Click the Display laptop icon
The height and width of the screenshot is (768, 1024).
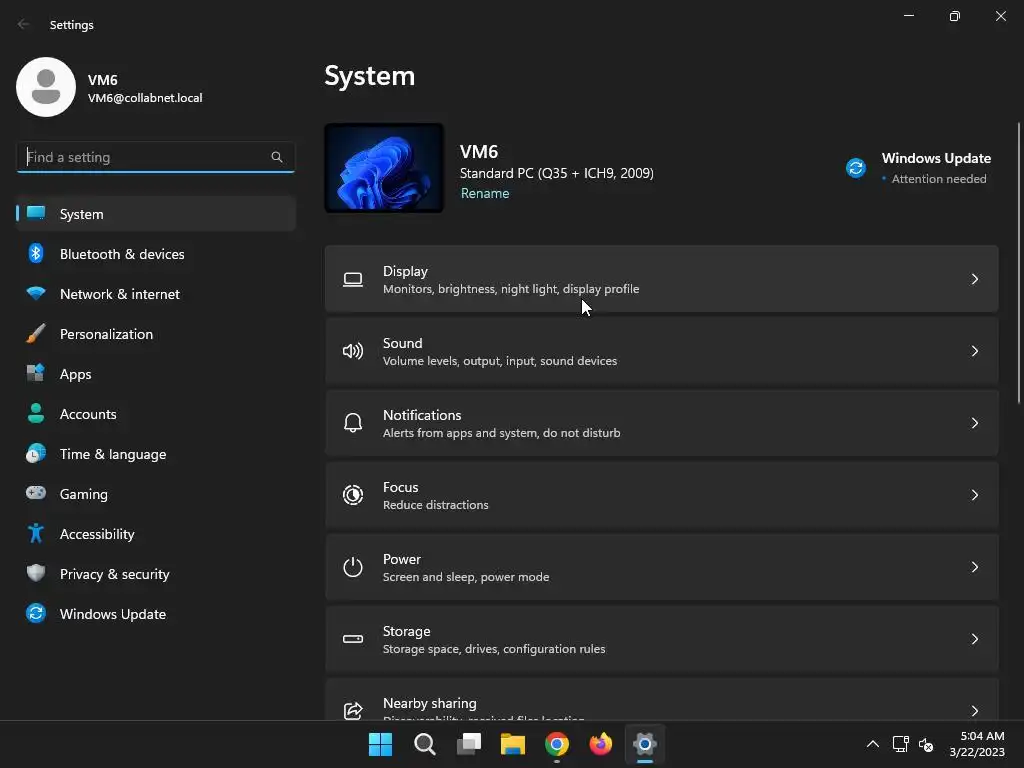point(353,280)
